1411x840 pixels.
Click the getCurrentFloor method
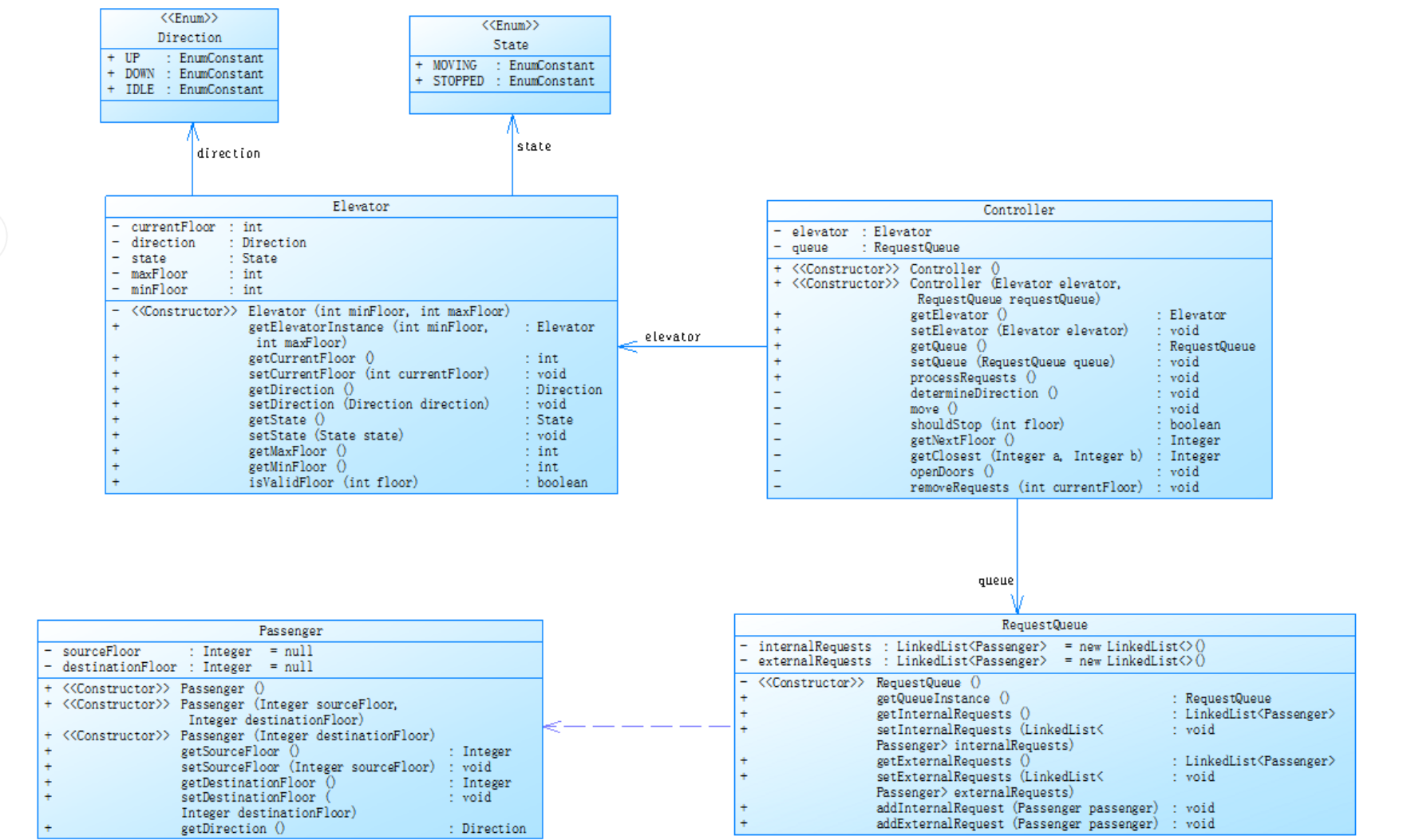click(x=336, y=358)
